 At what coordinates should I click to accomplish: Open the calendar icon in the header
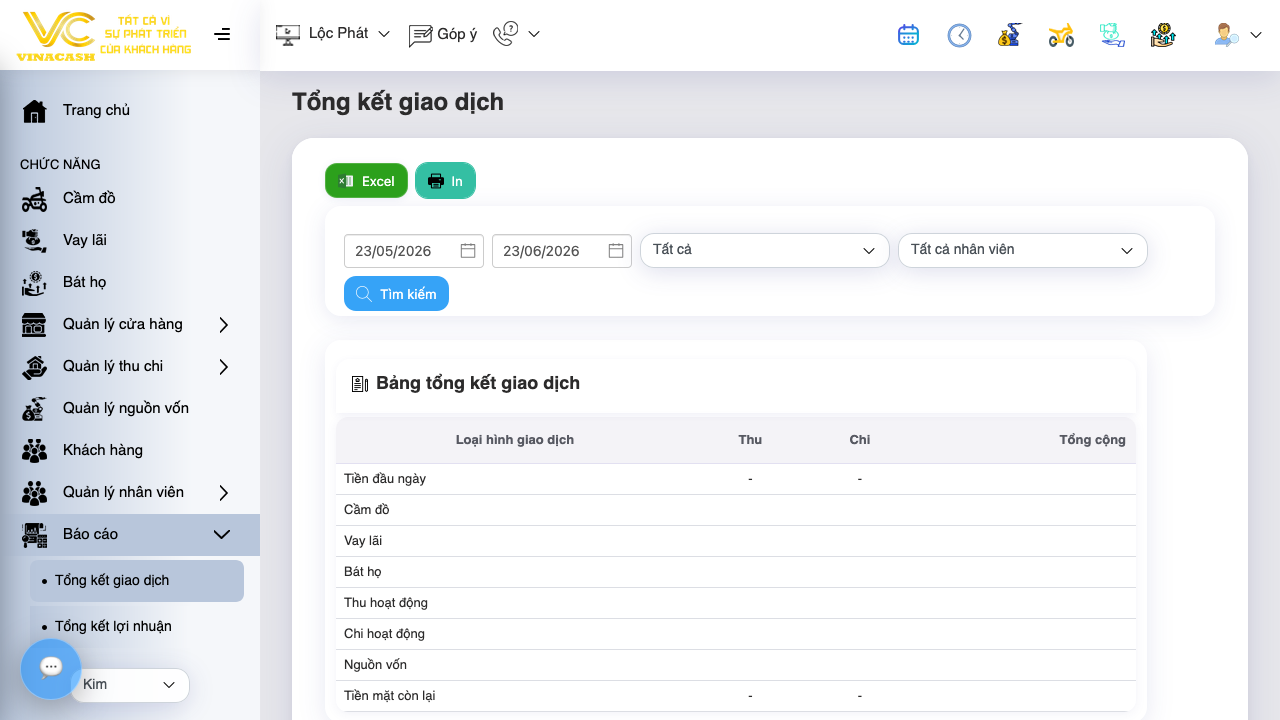[908, 35]
